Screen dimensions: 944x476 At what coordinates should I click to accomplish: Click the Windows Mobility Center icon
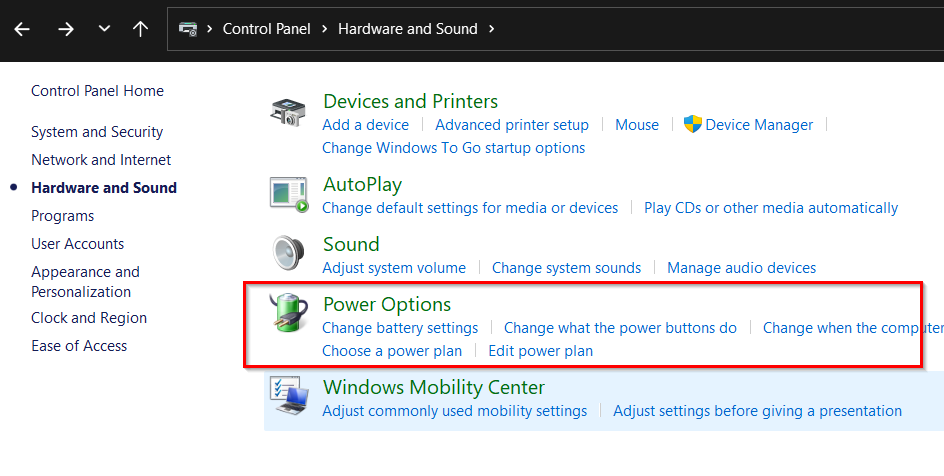(289, 396)
